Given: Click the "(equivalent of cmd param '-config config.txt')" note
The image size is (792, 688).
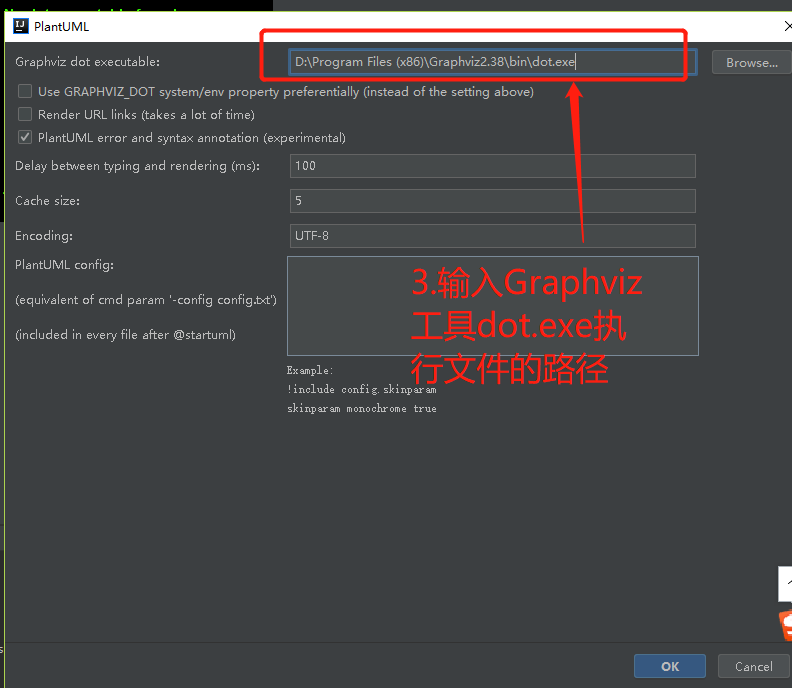Looking at the screenshot, I should point(146,300).
